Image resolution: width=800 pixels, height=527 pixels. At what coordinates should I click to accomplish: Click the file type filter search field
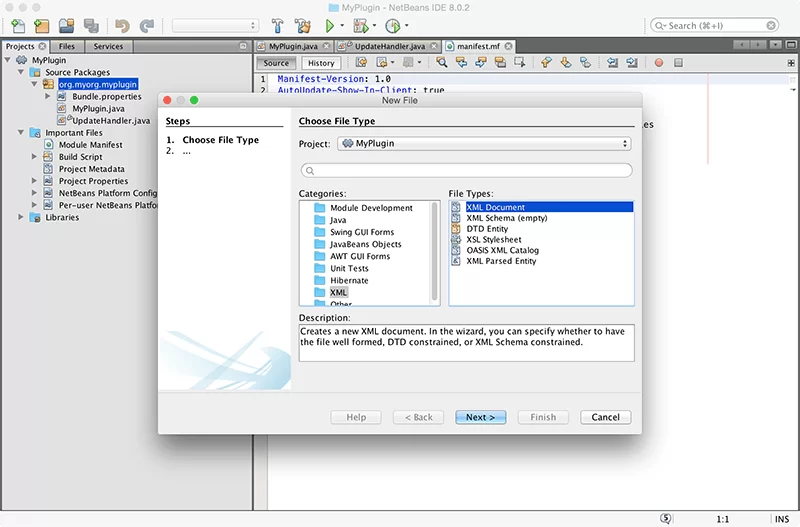click(466, 170)
